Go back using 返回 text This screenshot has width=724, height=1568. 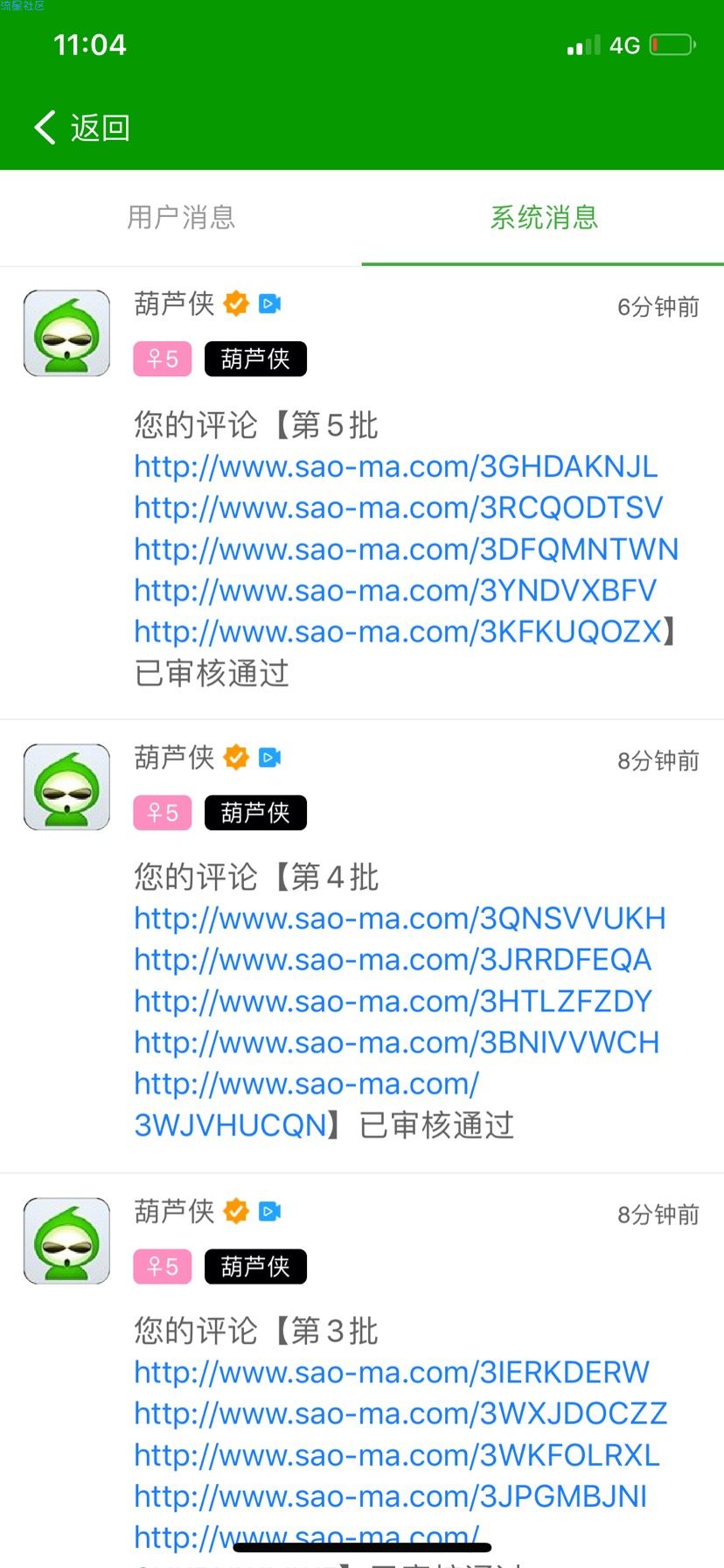pyautogui.click(x=101, y=128)
